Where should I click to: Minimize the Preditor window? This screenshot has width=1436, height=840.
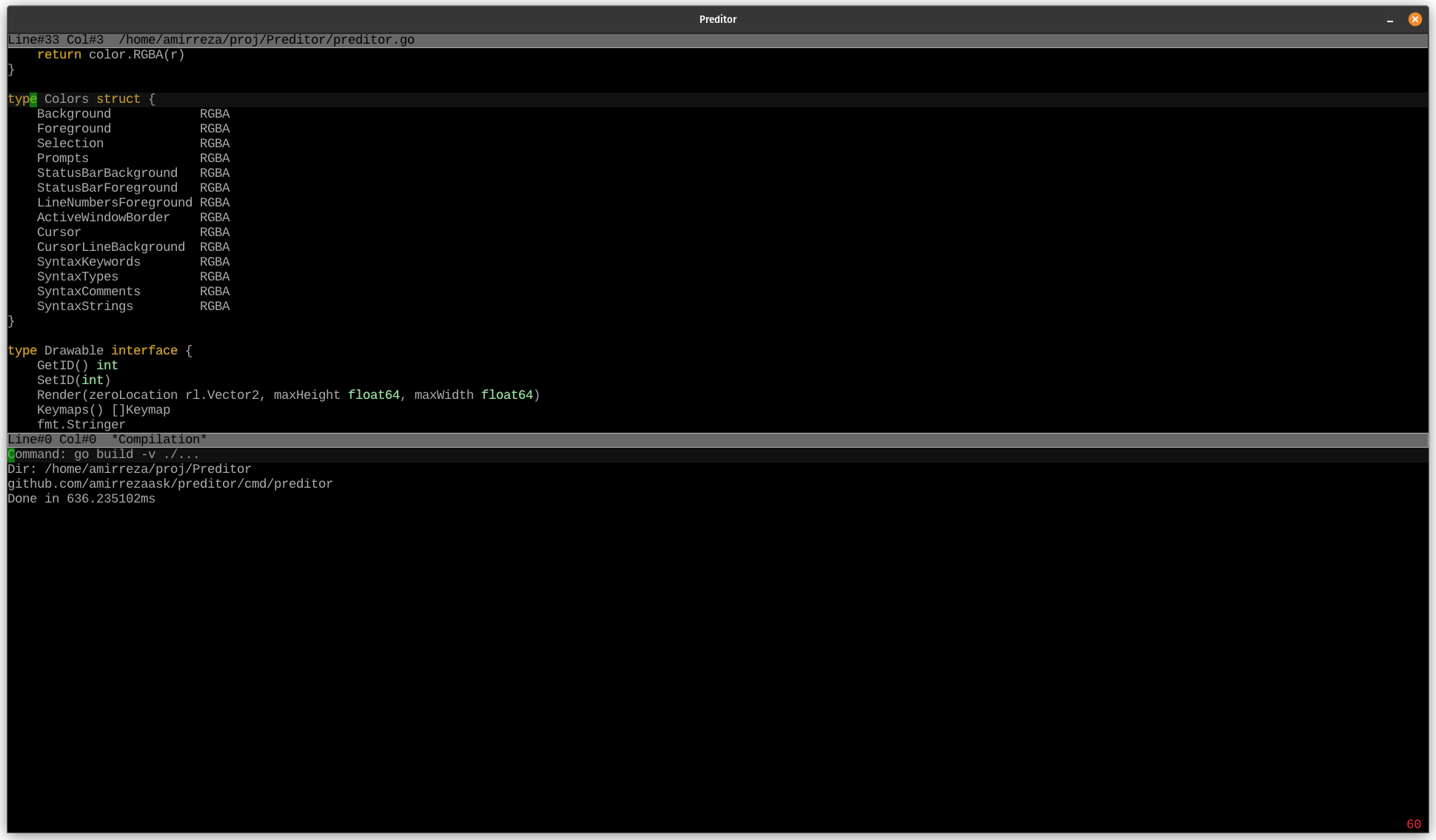(1389, 20)
